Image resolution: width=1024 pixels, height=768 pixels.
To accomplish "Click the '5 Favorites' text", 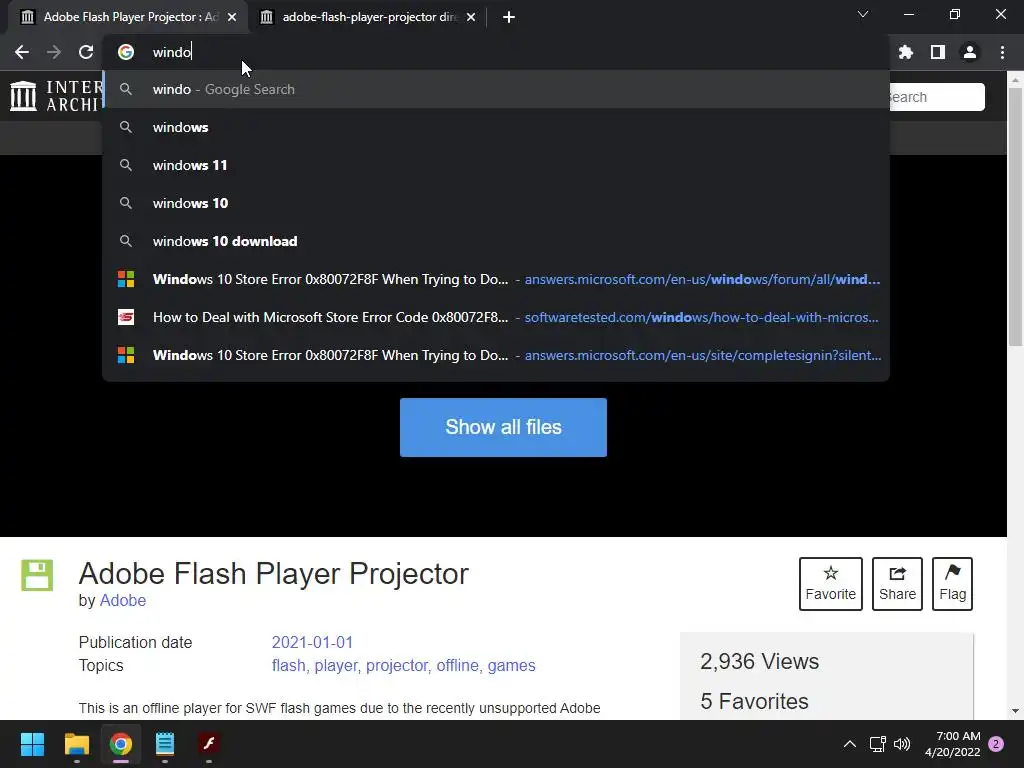I will point(754,701).
